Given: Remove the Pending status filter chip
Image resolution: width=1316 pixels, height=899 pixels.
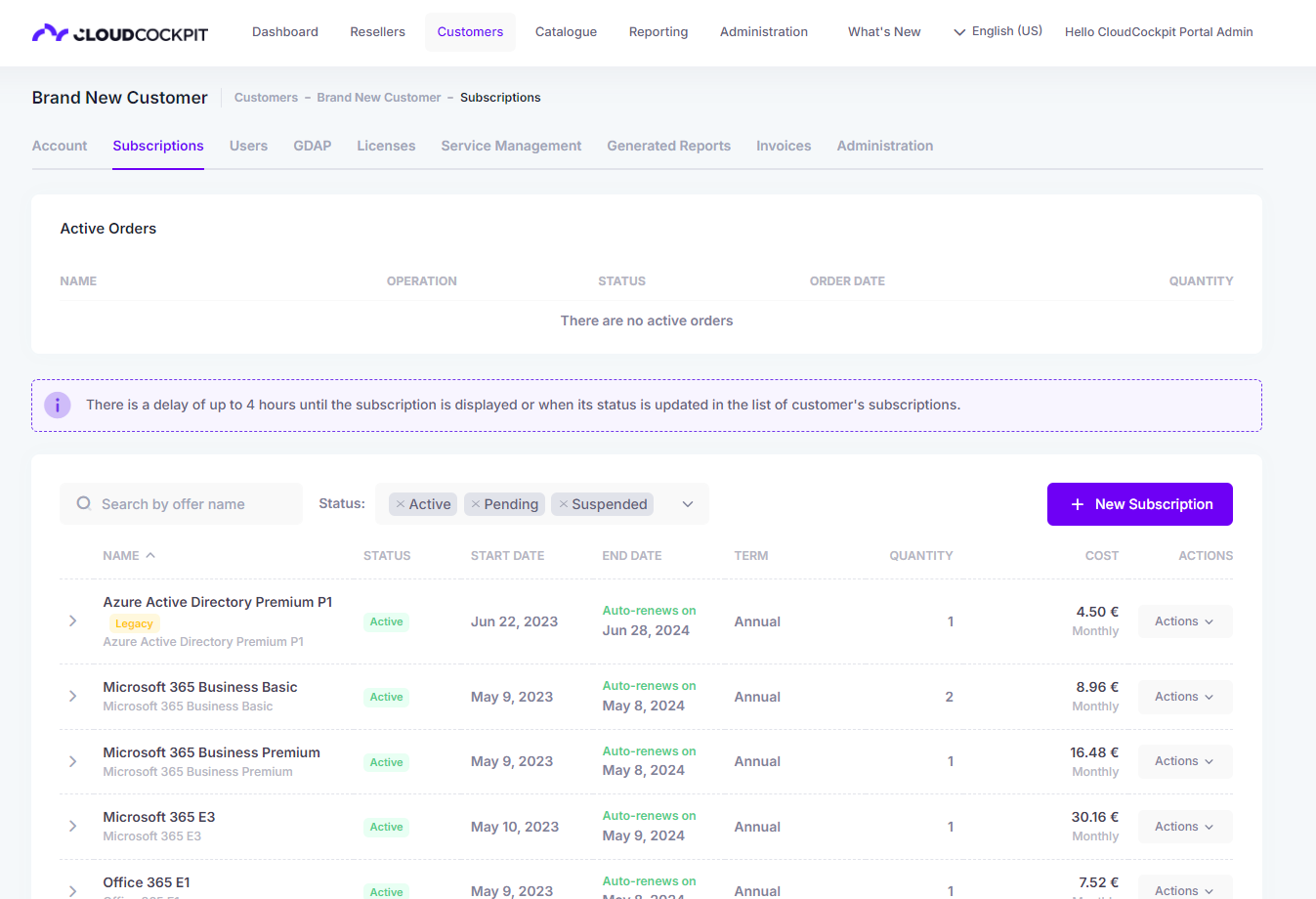Looking at the screenshot, I should coord(476,504).
